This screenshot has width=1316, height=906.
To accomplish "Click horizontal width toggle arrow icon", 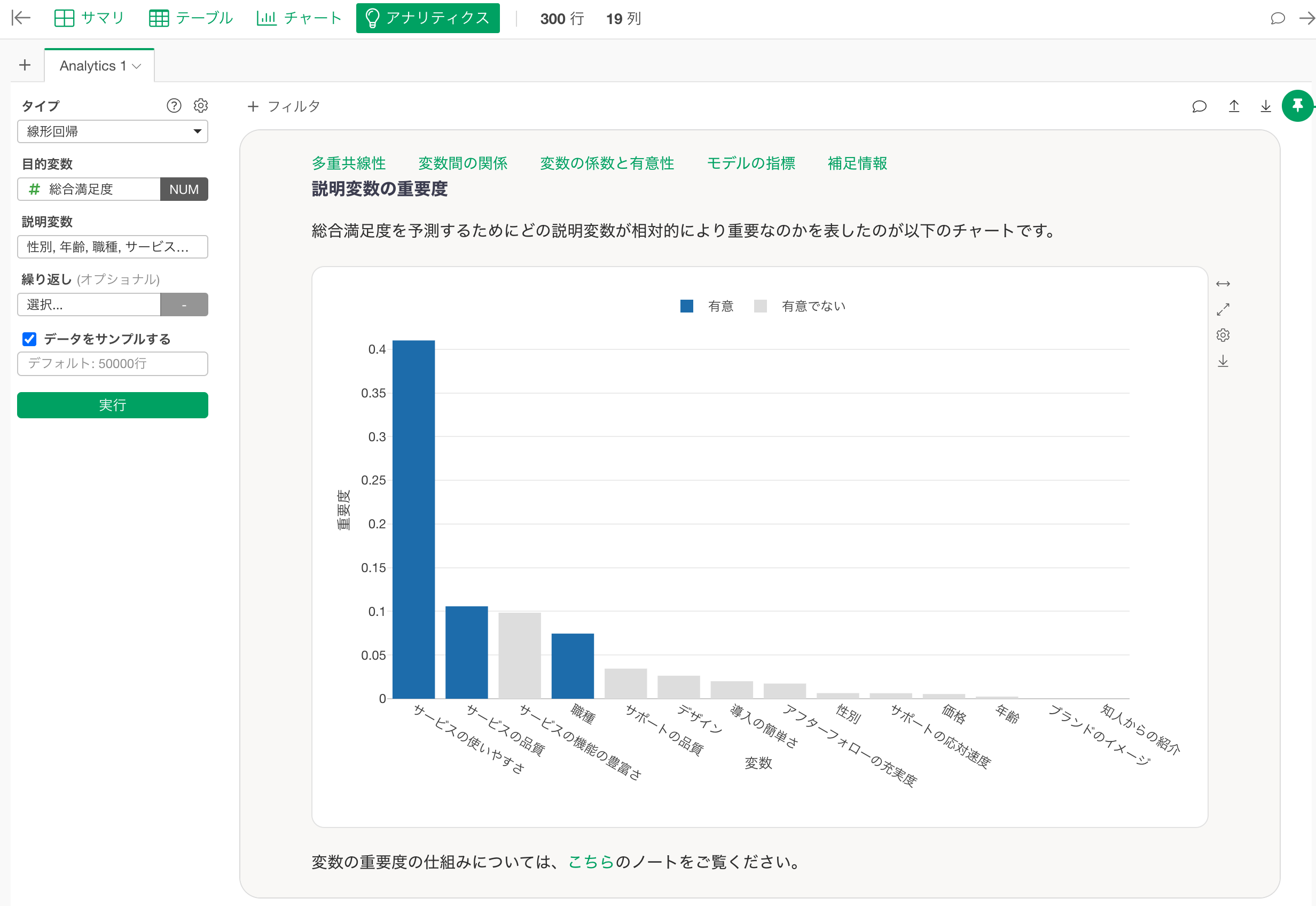I will point(1223,284).
